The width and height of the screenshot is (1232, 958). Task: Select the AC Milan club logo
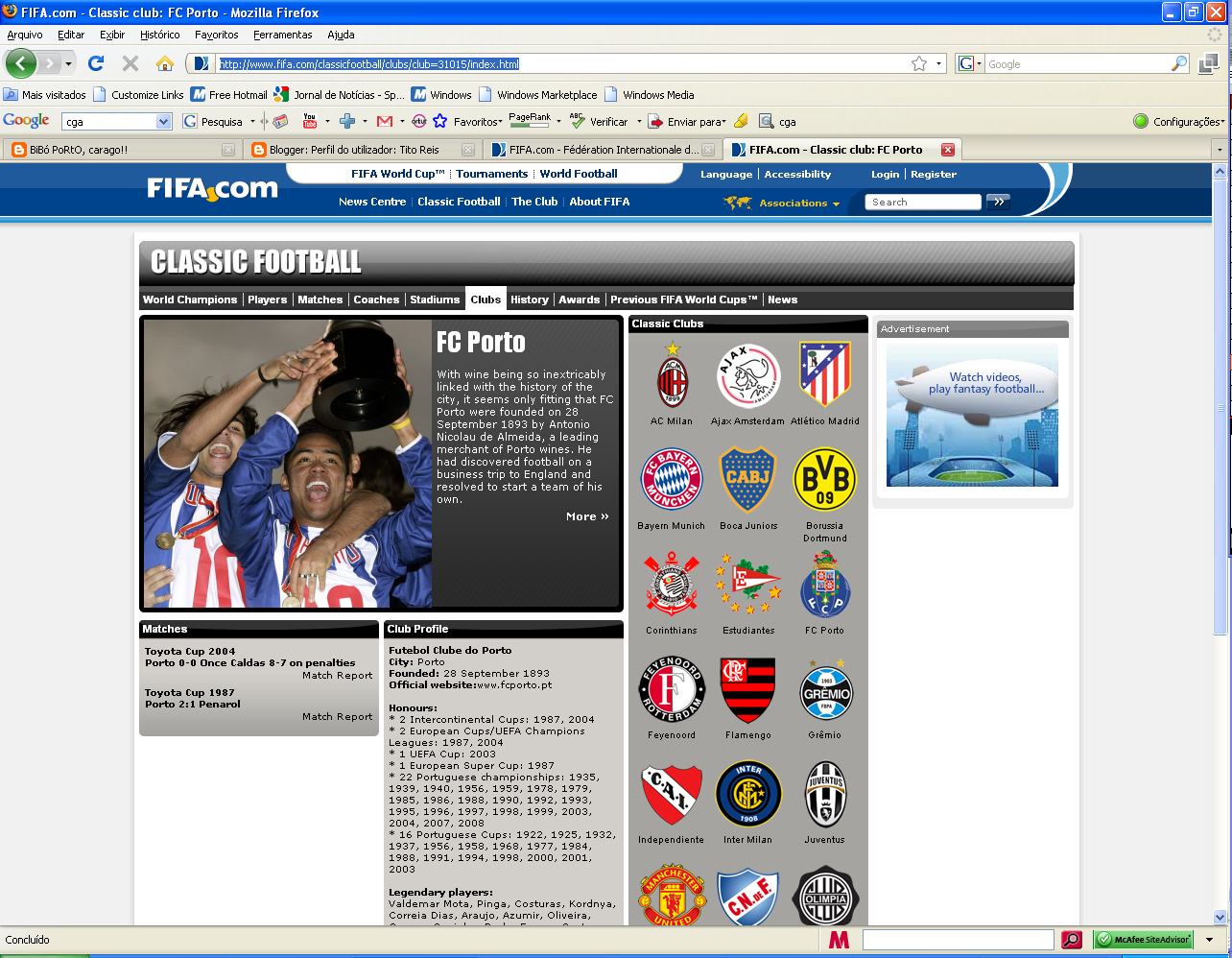(672, 376)
